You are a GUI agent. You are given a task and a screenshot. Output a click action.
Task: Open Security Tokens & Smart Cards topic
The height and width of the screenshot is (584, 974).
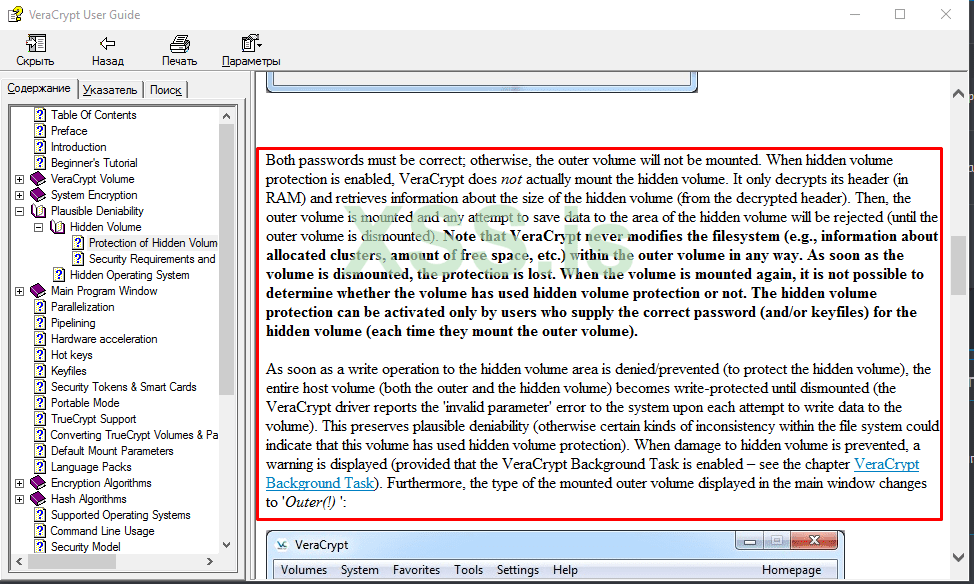click(124, 387)
